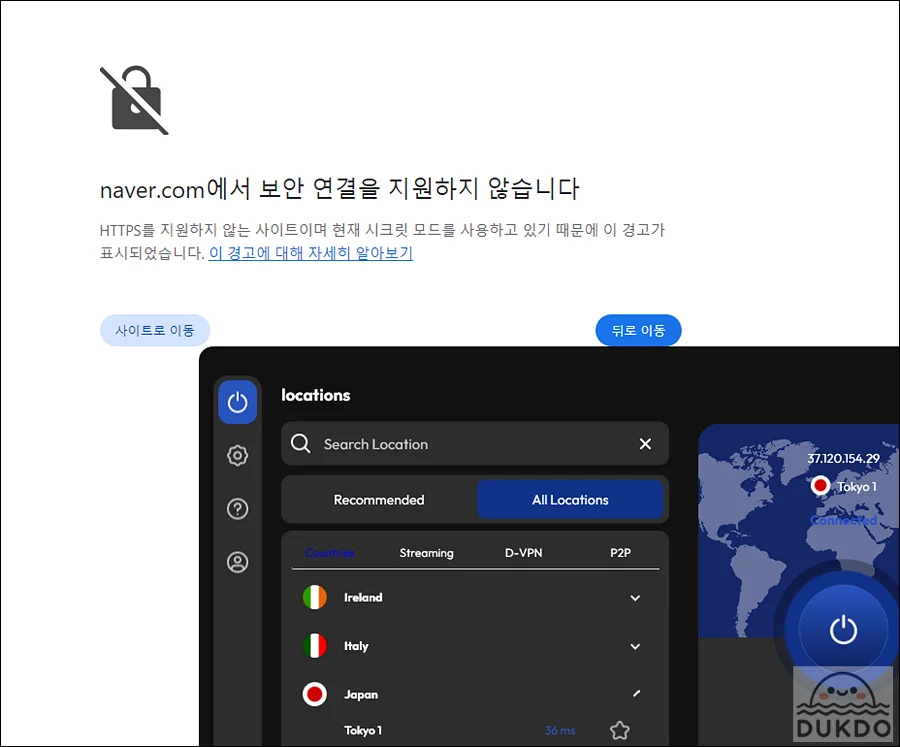Image resolution: width=900 pixels, height=747 pixels.
Task: Select the D-VPN category tab
Action: coord(523,553)
